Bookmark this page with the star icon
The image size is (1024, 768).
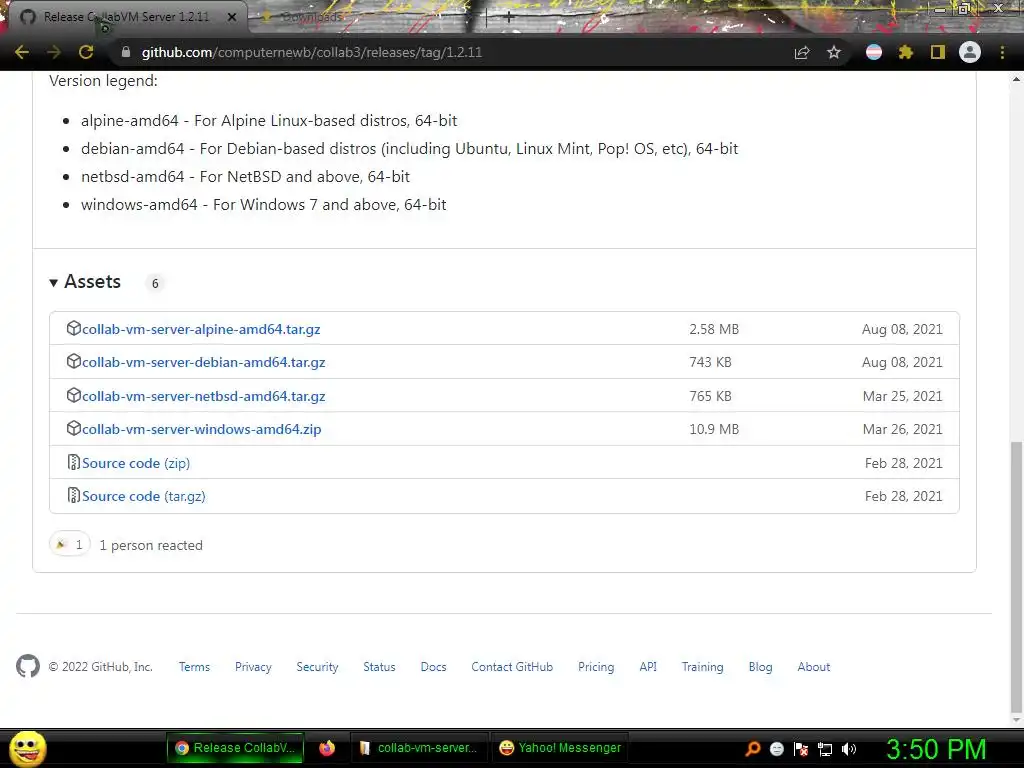[834, 52]
